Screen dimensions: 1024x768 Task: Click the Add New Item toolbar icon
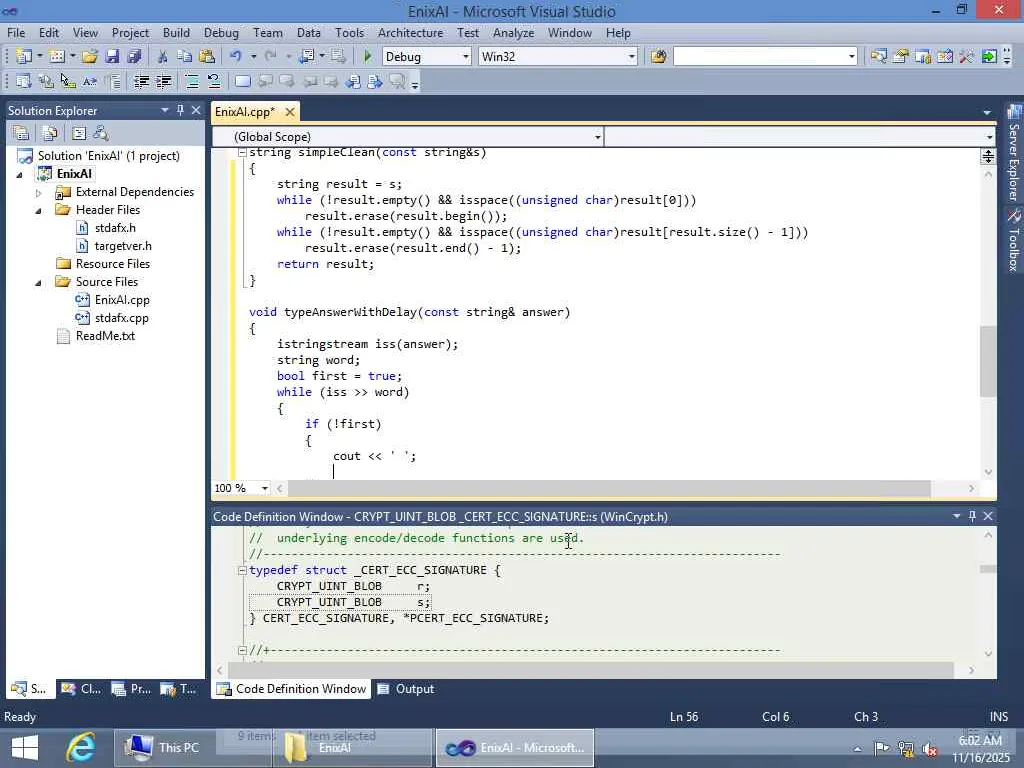point(57,57)
